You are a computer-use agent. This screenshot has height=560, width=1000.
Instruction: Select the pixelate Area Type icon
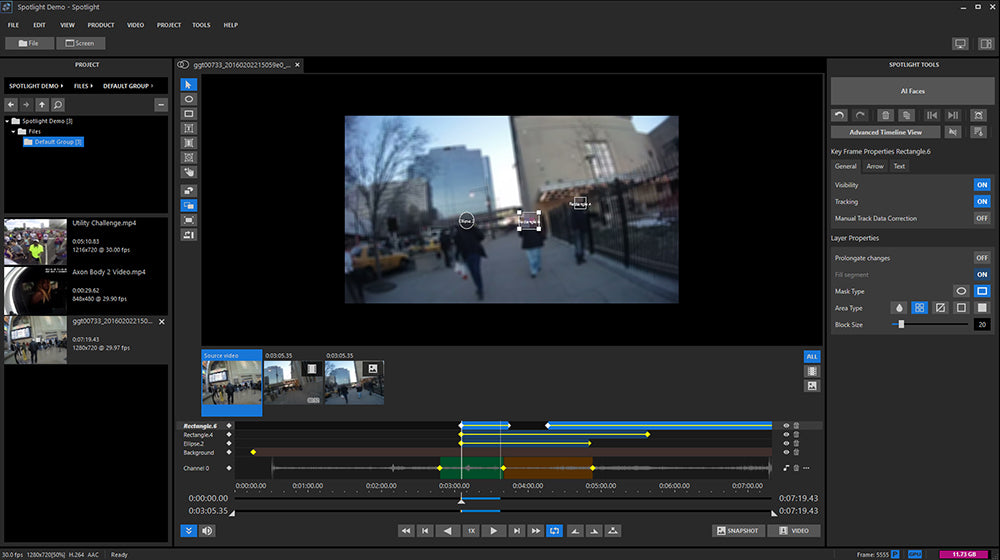point(921,308)
